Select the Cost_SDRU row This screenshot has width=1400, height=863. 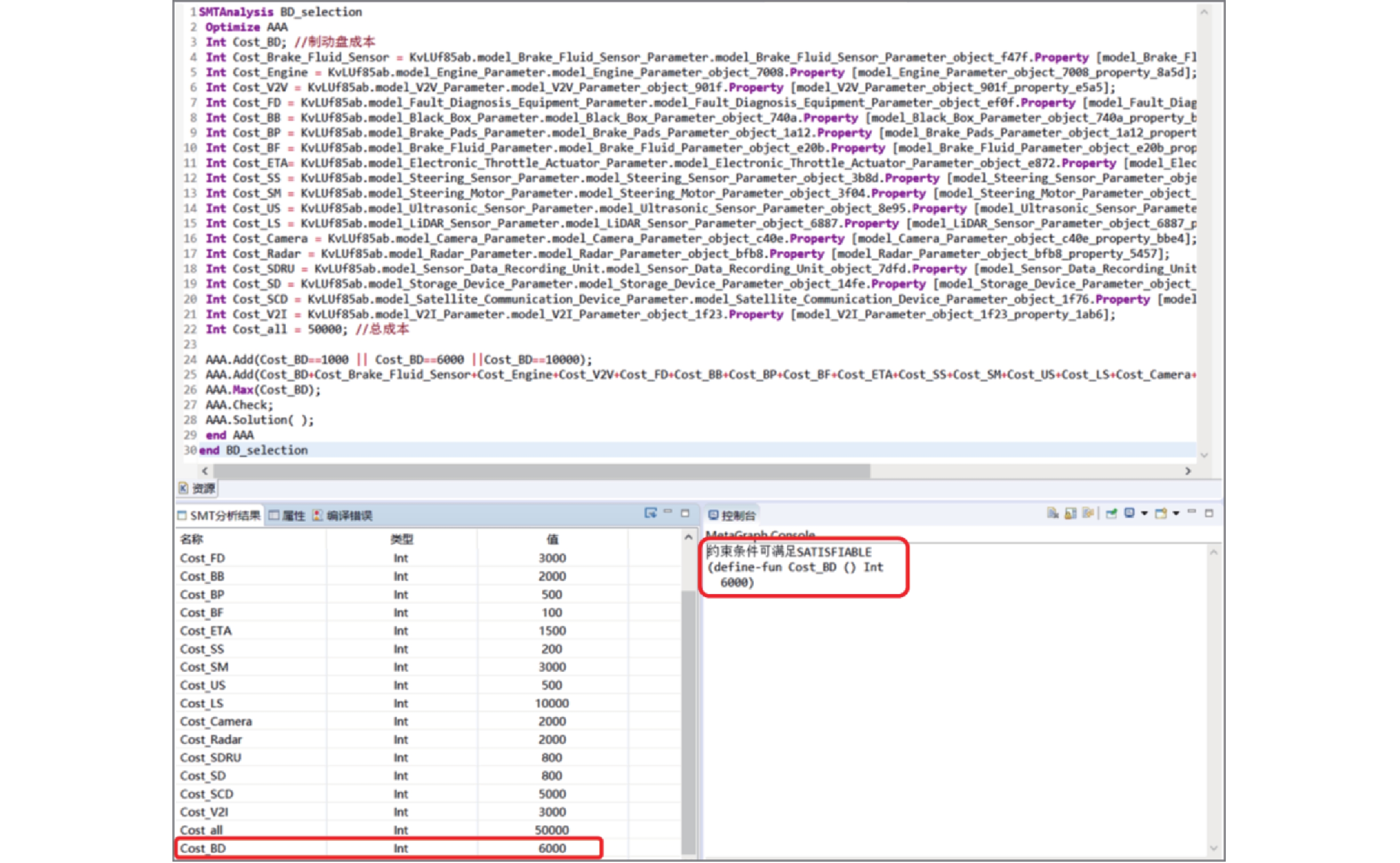(428, 758)
